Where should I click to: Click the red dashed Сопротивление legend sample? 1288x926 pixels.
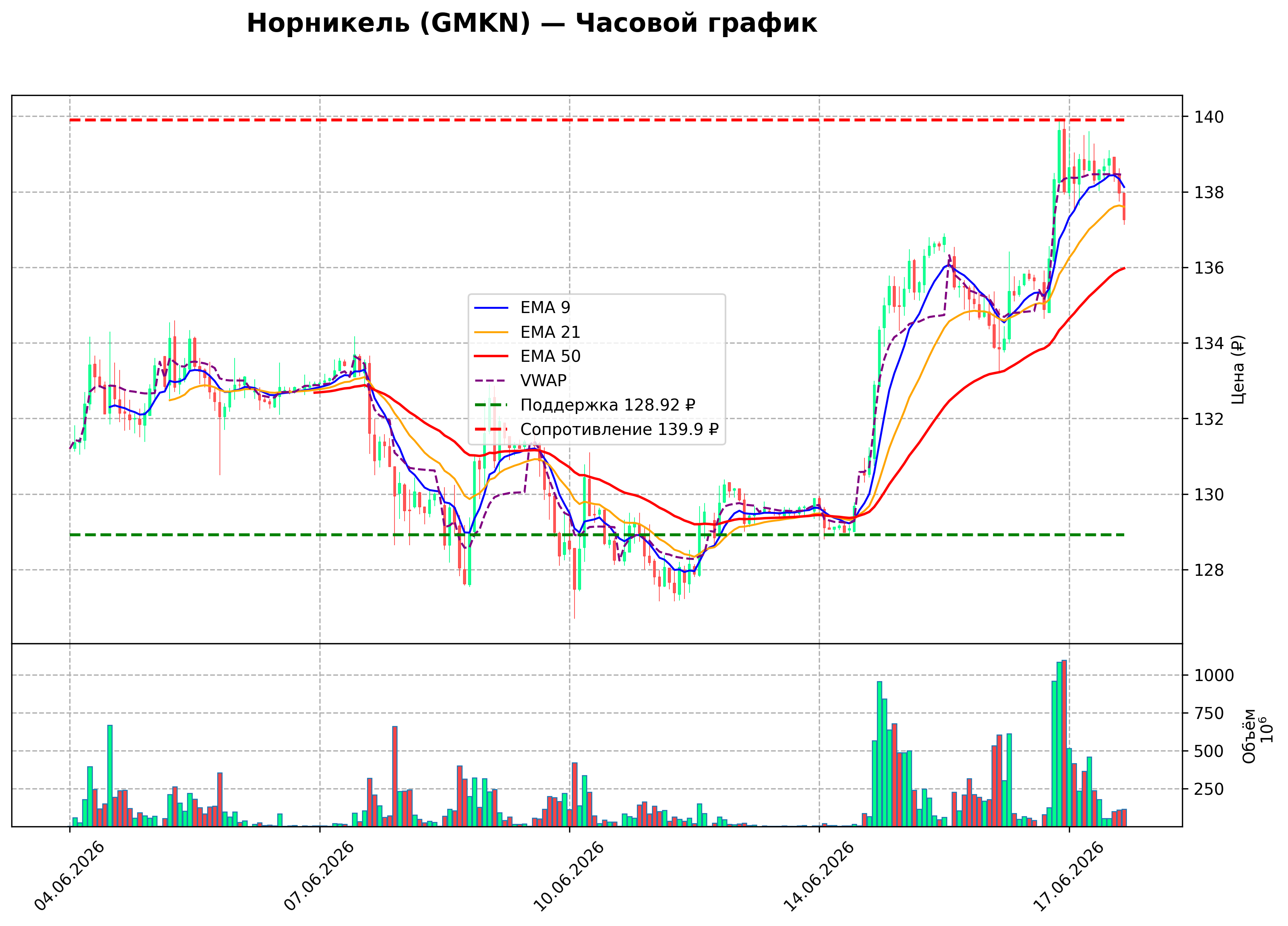(491, 430)
